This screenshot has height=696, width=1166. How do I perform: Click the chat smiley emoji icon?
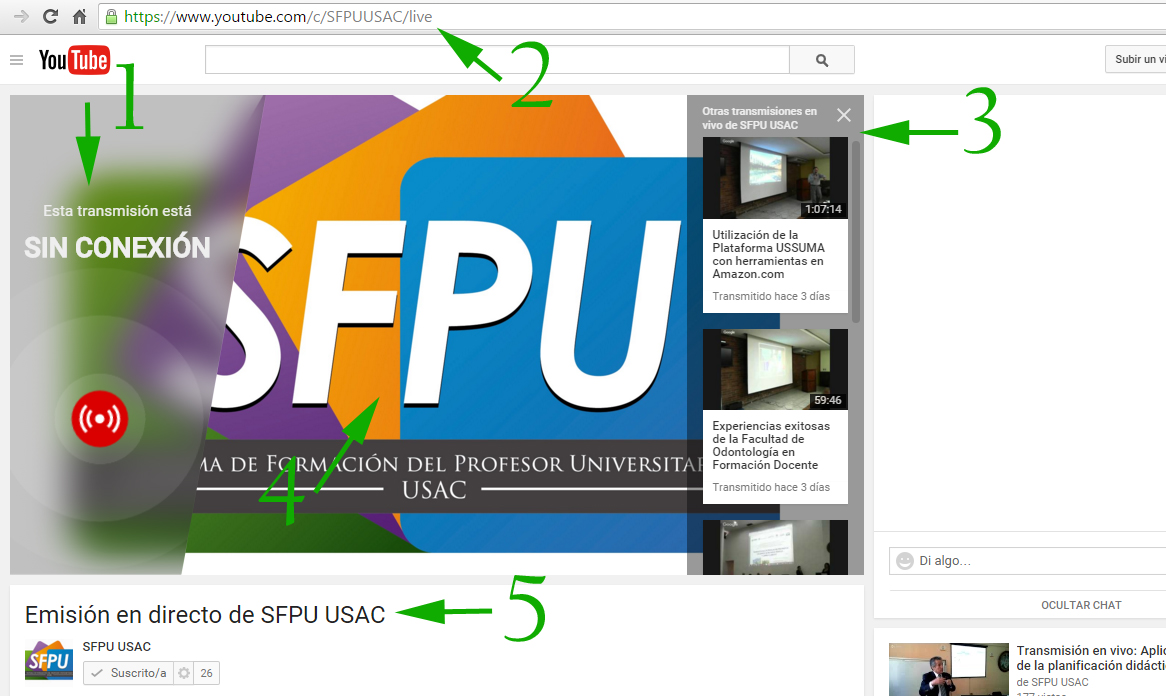click(x=904, y=561)
